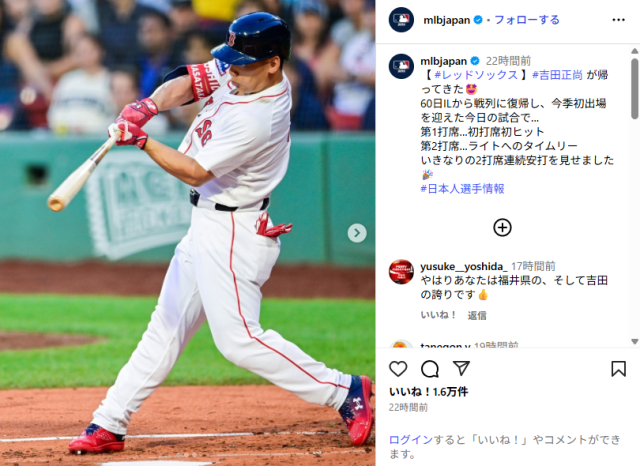The width and height of the screenshot is (640, 466).
Task: Click the ログイン login link
Action: [x=411, y=440]
